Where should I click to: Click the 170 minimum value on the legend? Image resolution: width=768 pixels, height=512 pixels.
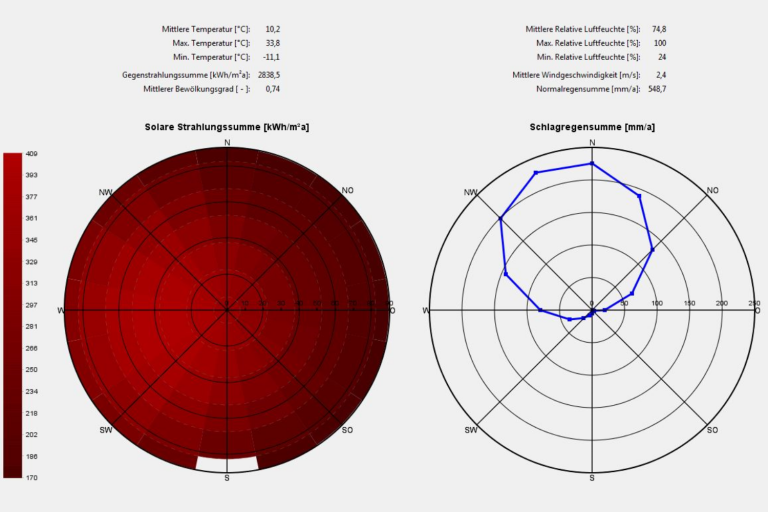32,477
